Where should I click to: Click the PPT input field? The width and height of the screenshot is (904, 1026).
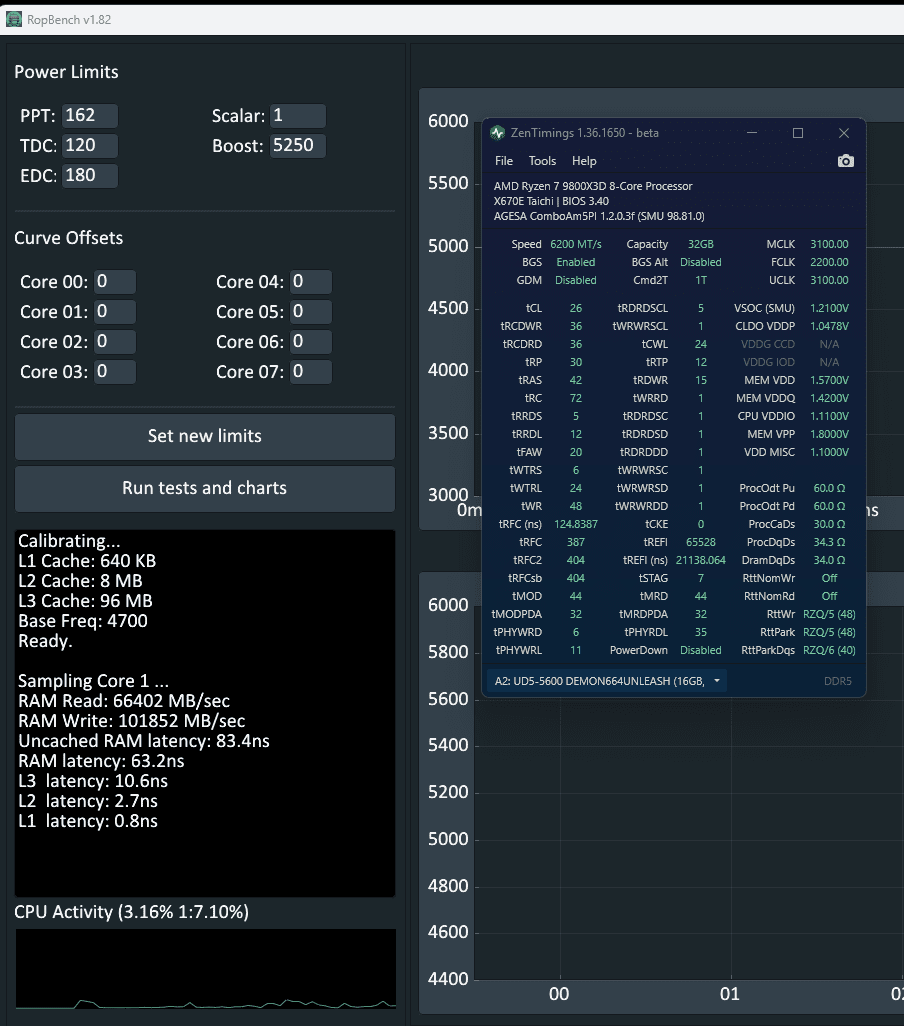click(x=90, y=116)
